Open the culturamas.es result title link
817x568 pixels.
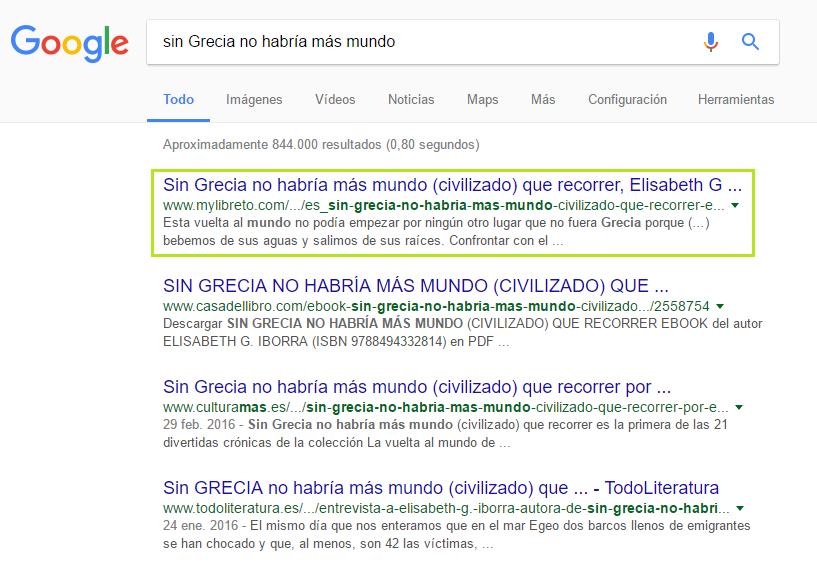(x=417, y=387)
